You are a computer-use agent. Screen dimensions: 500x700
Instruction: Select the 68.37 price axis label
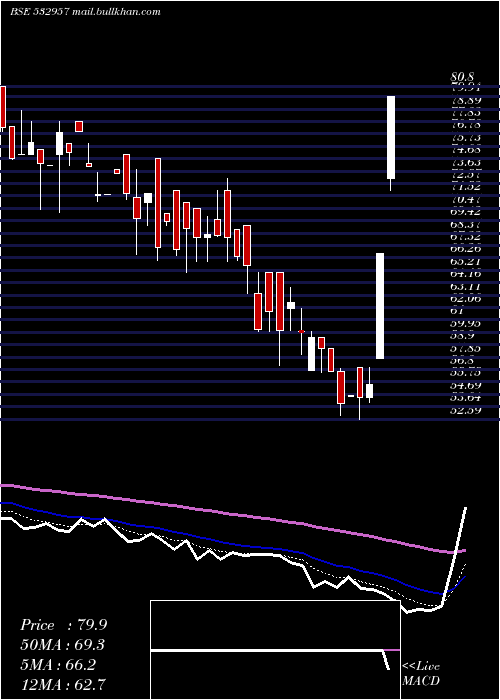[x=466, y=224]
